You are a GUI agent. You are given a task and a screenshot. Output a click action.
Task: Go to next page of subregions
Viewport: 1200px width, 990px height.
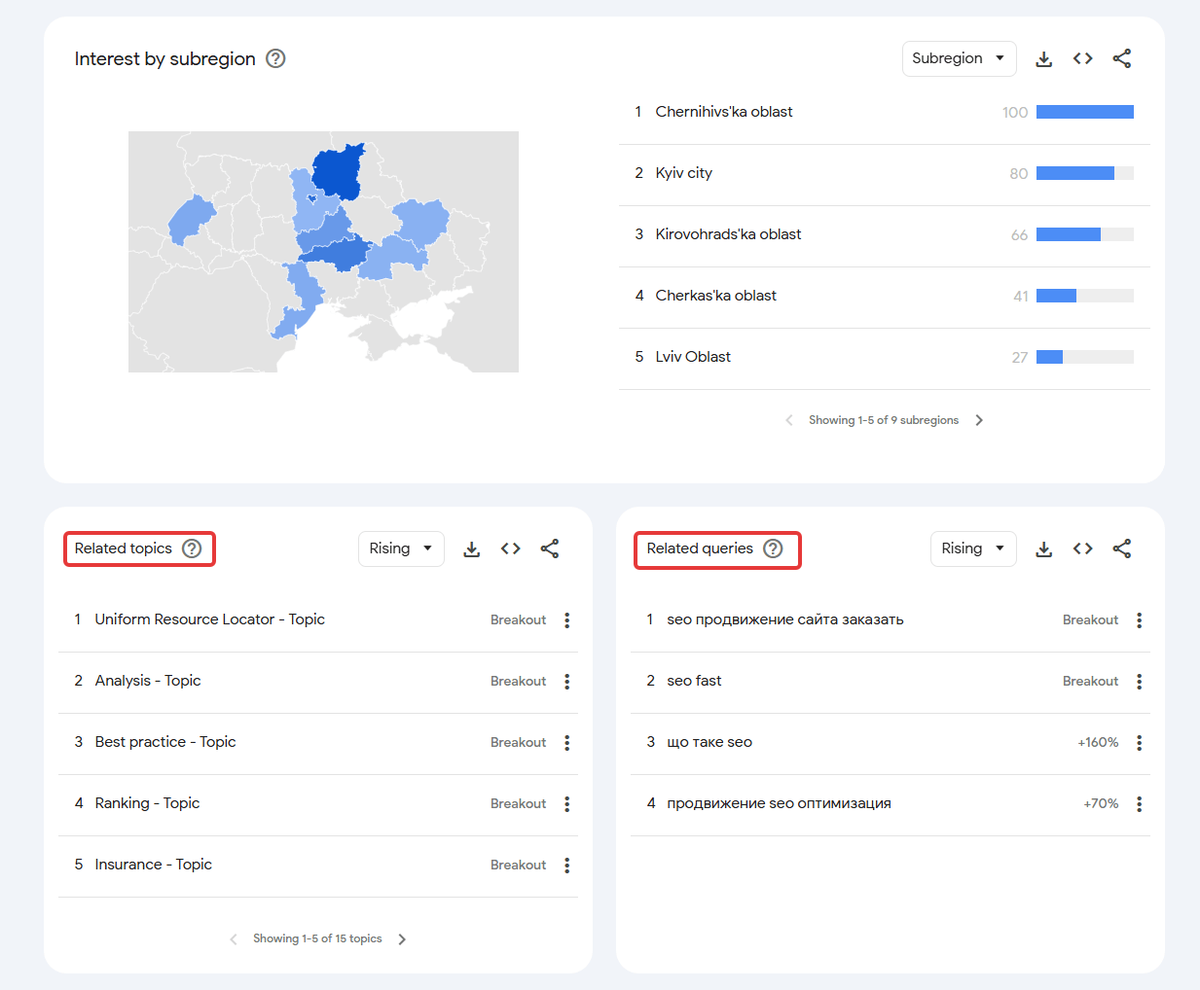(979, 420)
